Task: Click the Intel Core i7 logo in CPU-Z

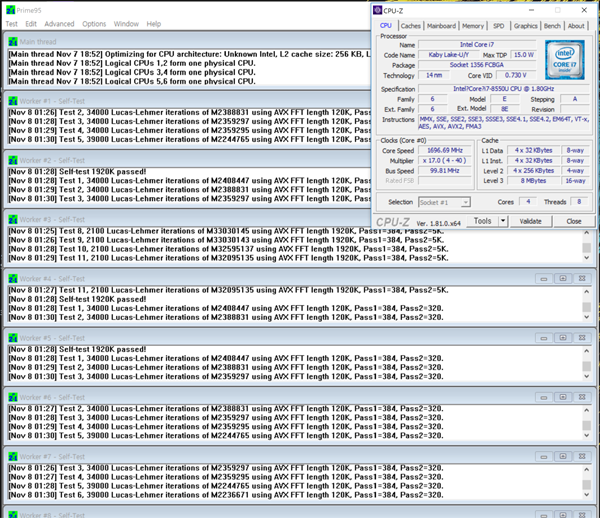Action: (x=565, y=60)
